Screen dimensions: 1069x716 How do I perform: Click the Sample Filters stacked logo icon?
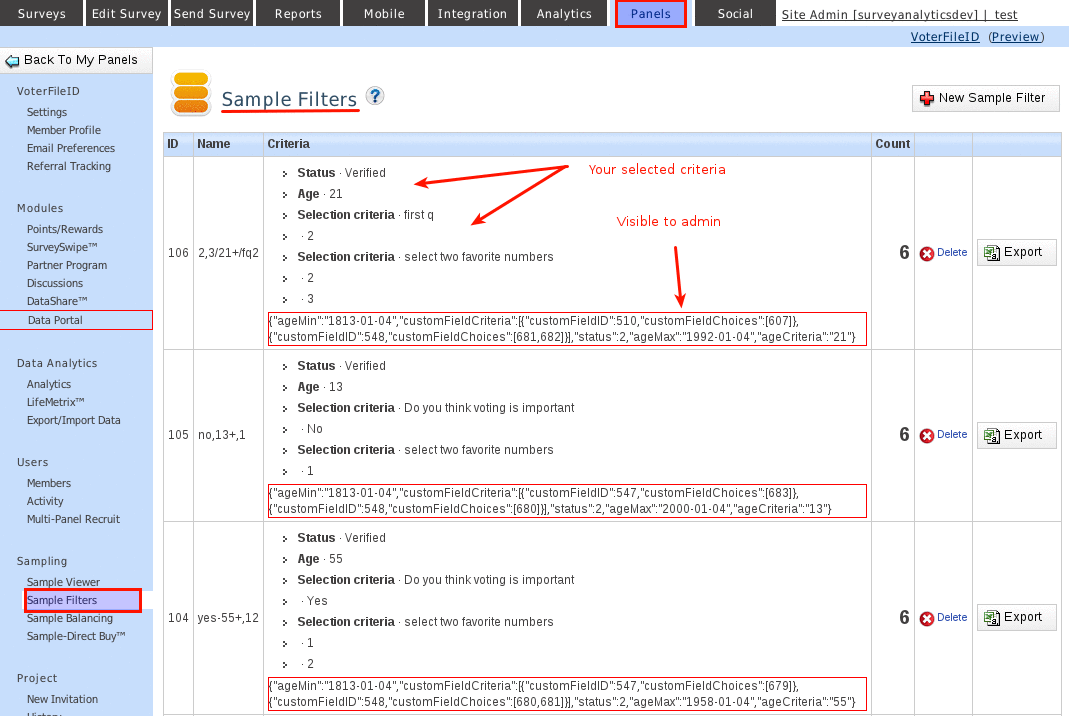tap(190, 93)
